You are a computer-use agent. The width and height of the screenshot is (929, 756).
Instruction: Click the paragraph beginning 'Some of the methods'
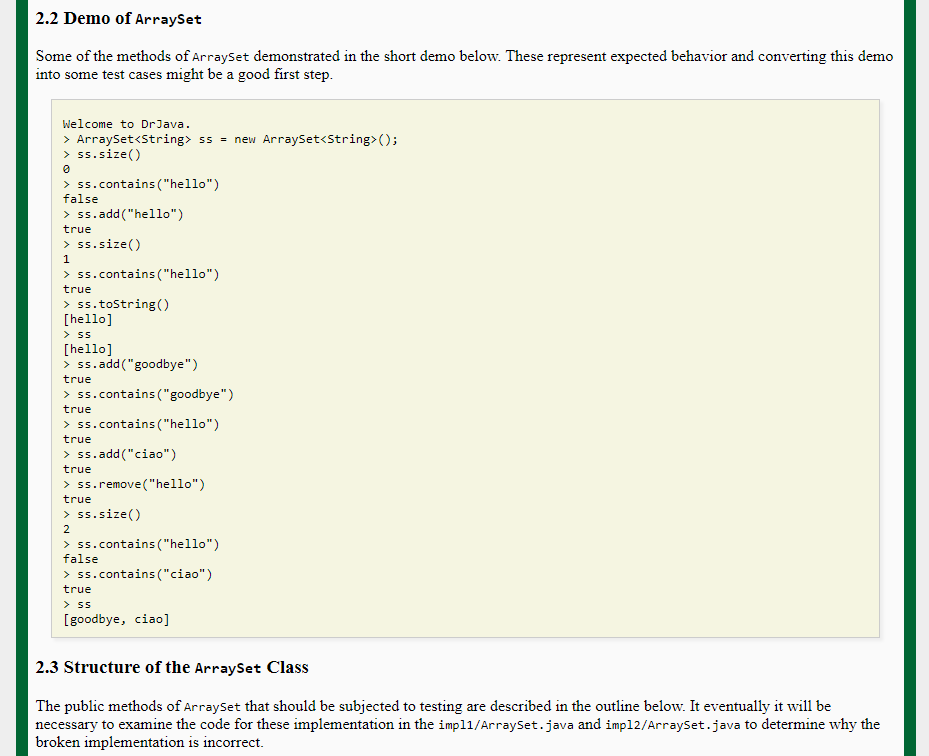pos(464,65)
